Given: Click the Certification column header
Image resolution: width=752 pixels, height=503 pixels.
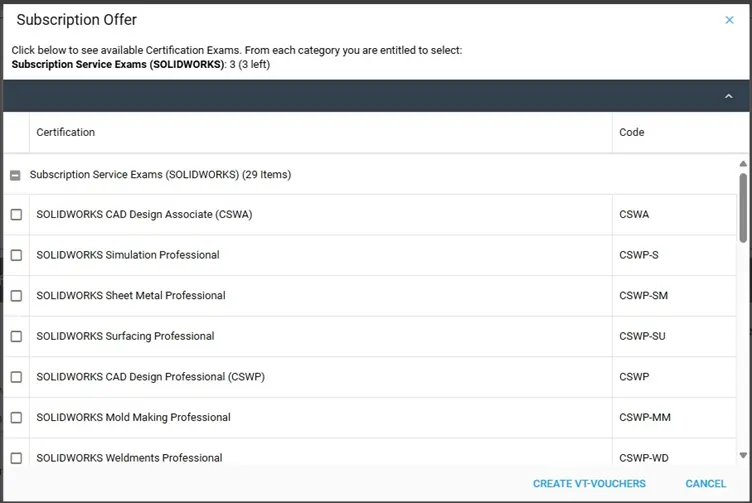Looking at the screenshot, I should coord(320,132).
